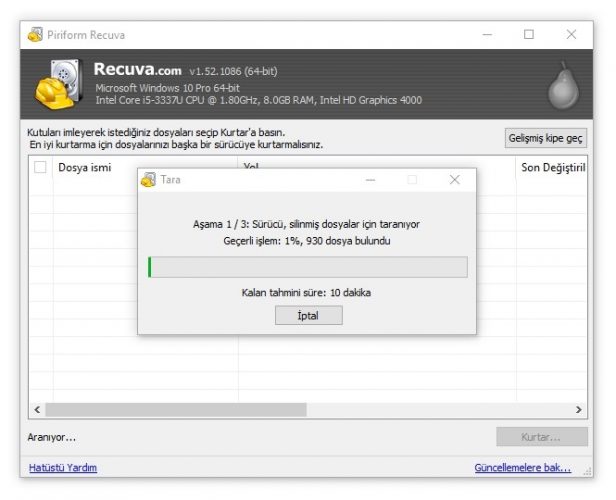Viewport: 616px width, 500px height.
Task: Close the Piriform Recuva main window
Action: click(571, 35)
